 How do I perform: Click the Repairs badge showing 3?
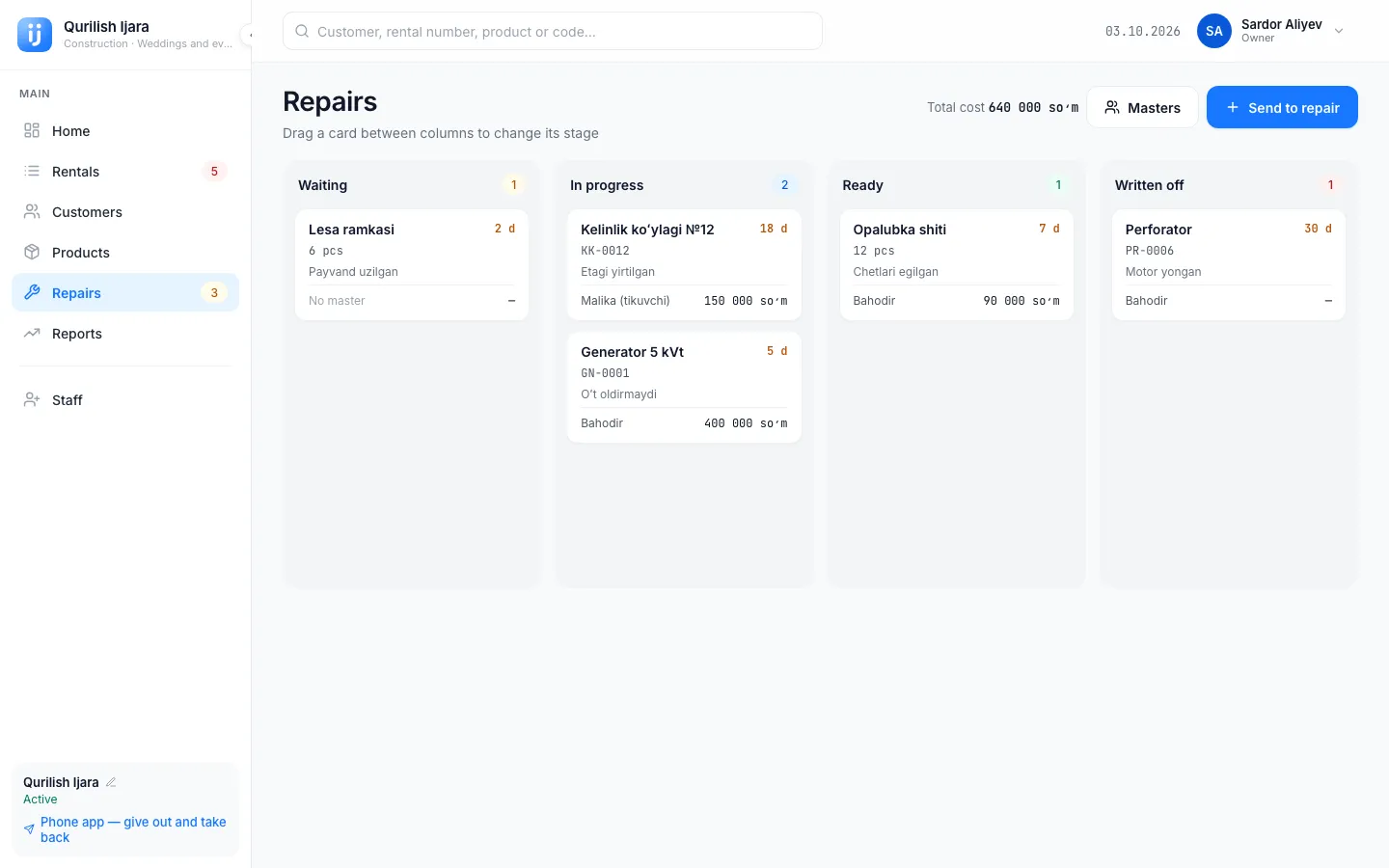[x=214, y=292]
